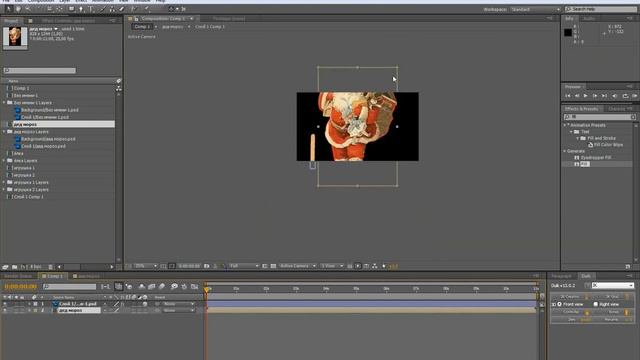Collapse Animation Presets tree node
Viewport: 640px width, 360px height.
(x=565, y=125)
